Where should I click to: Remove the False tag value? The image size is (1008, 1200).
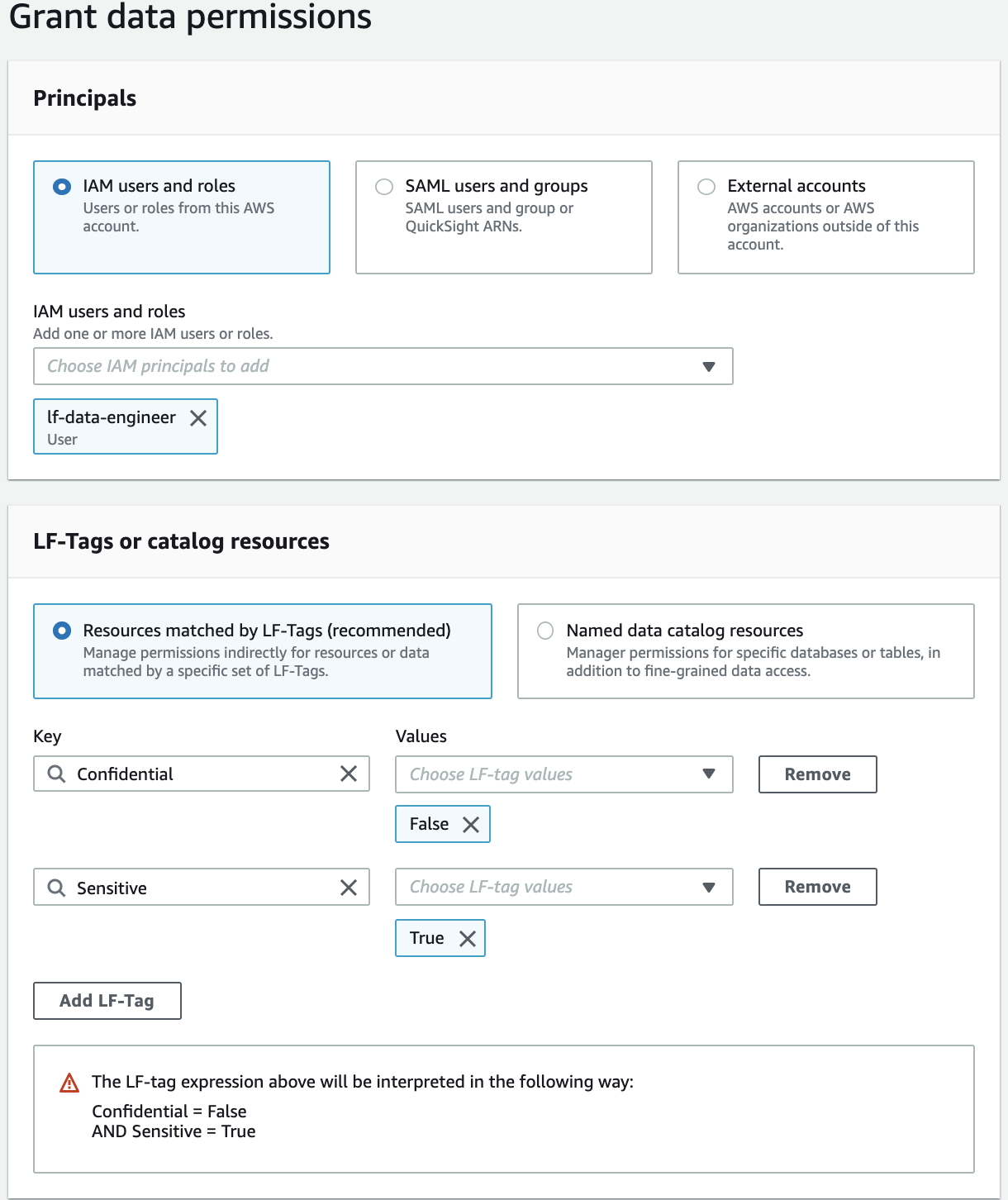[471, 825]
